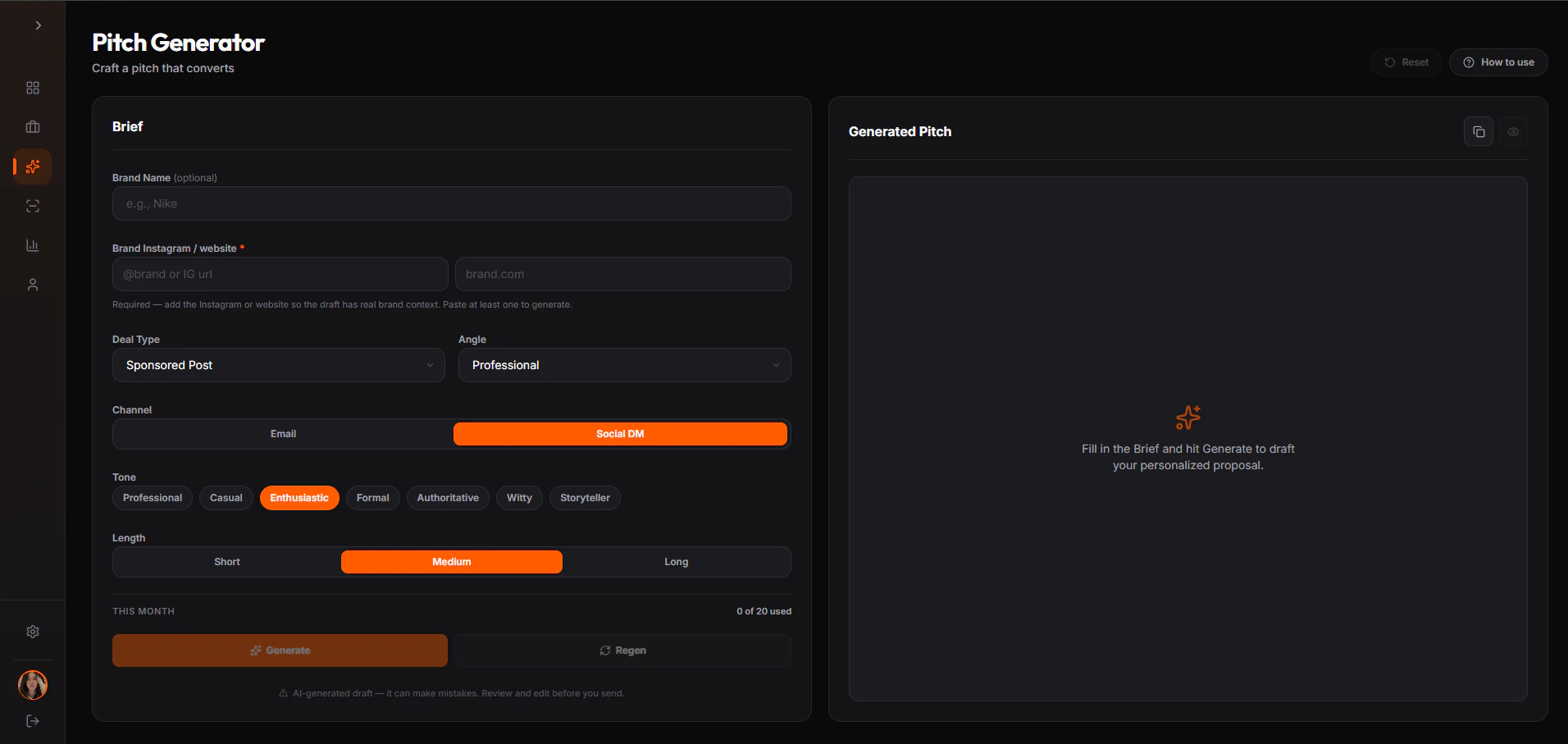The width and height of the screenshot is (1568, 744).
Task: Focus the brand.com website field
Action: tap(623, 274)
